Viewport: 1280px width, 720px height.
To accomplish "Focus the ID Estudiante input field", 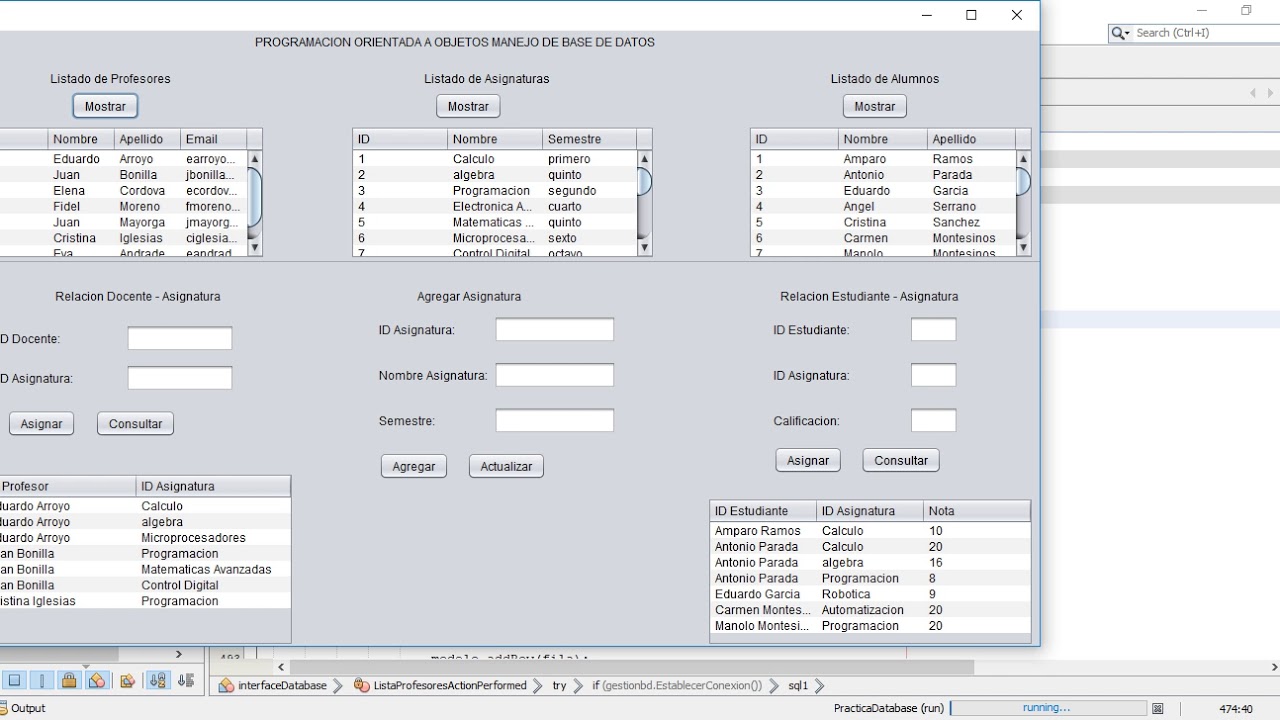I will (x=934, y=330).
